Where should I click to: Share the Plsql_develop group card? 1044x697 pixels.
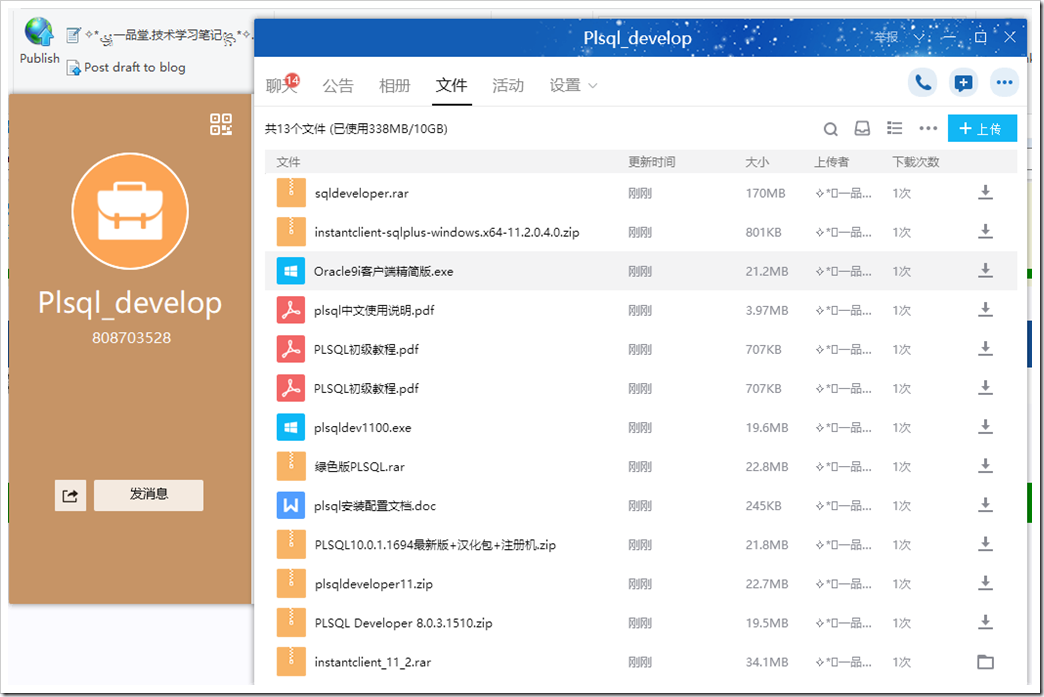tap(70, 495)
